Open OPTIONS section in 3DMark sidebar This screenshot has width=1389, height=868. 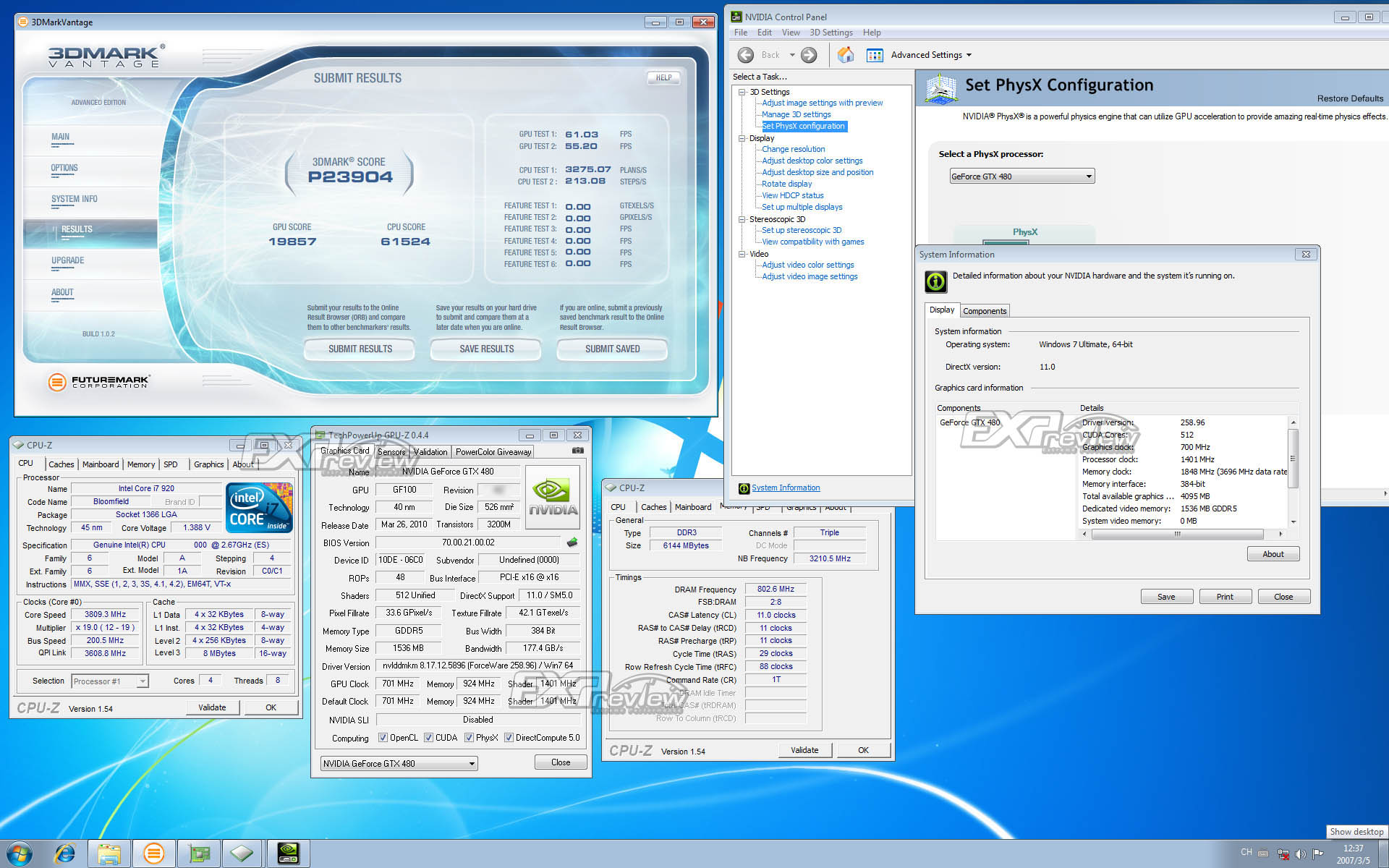point(64,168)
